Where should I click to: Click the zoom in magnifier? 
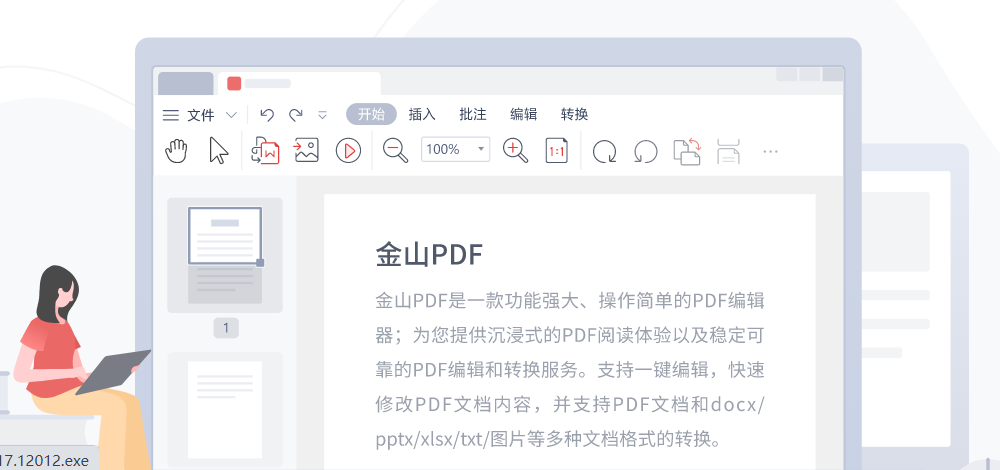click(x=515, y=151)
